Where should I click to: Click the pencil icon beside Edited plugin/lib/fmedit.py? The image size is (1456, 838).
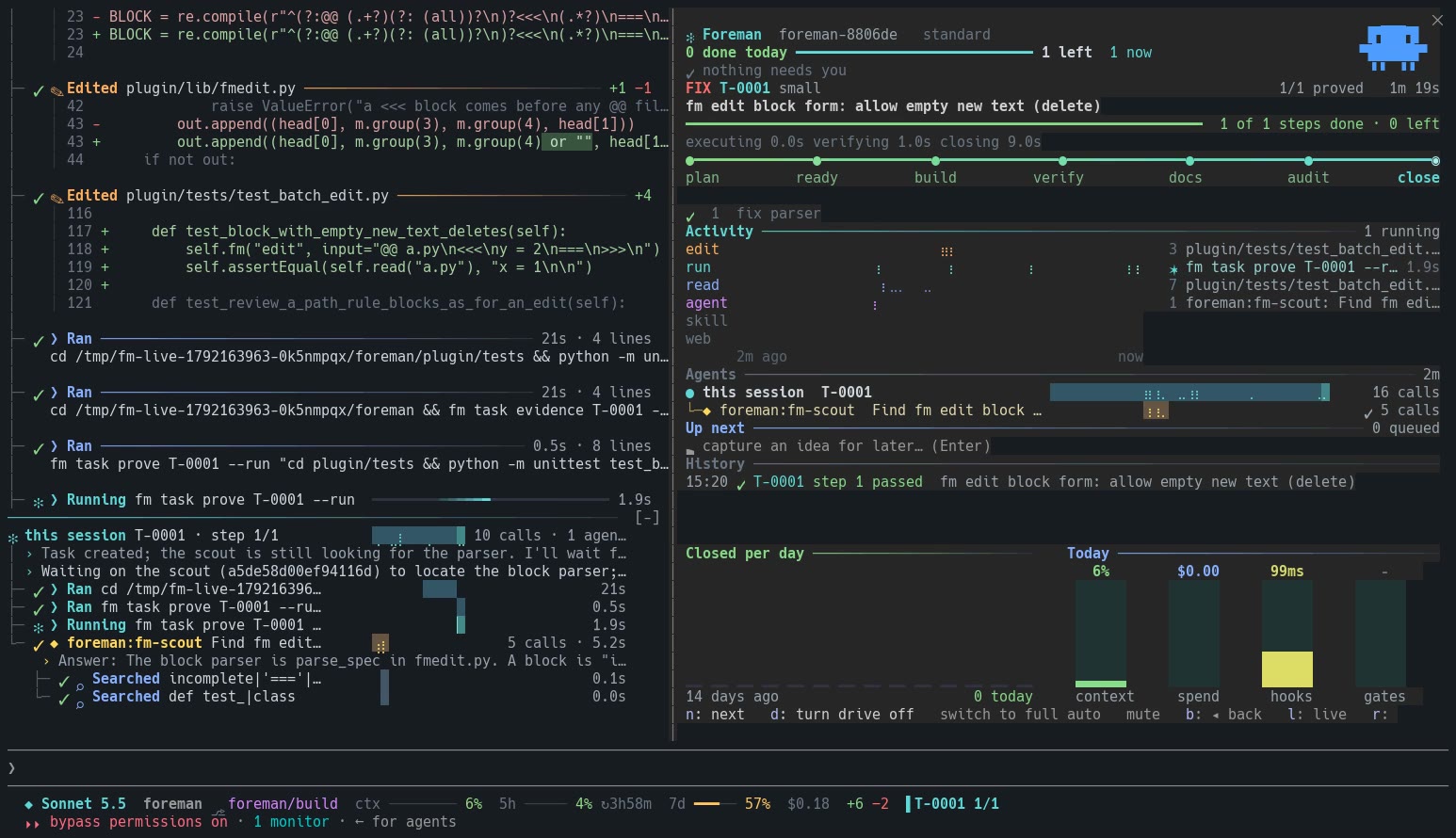coord(57,89)
